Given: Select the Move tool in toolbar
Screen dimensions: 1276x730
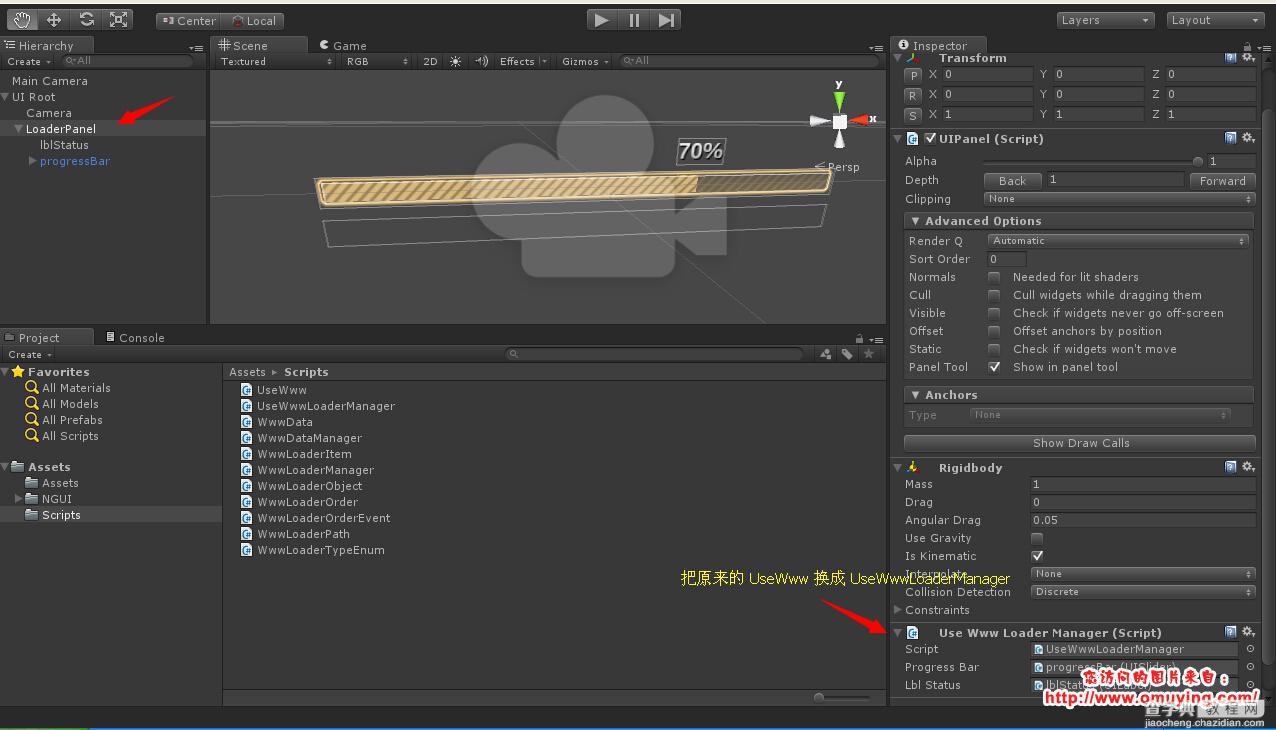Looking at the screenshot, I should [x=54, y=20].
